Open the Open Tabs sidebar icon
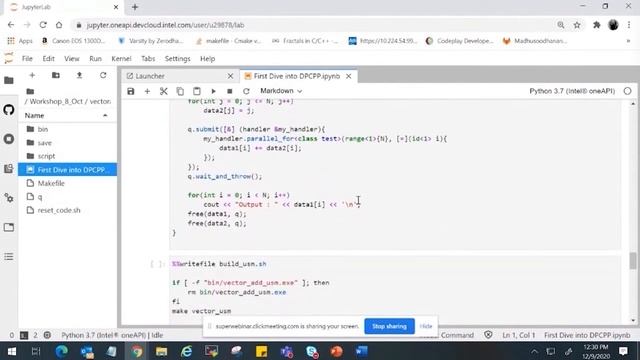The image size is (640, 360). click(9, 227)
